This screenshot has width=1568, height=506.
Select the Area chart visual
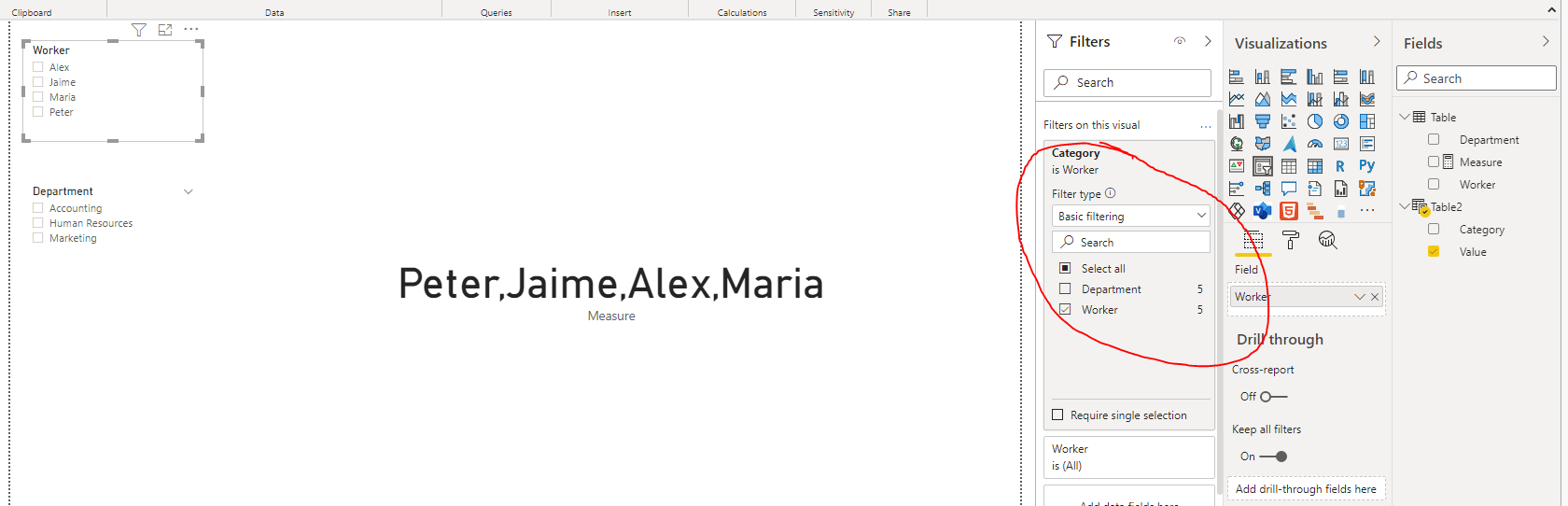(x=1263, y=99)
